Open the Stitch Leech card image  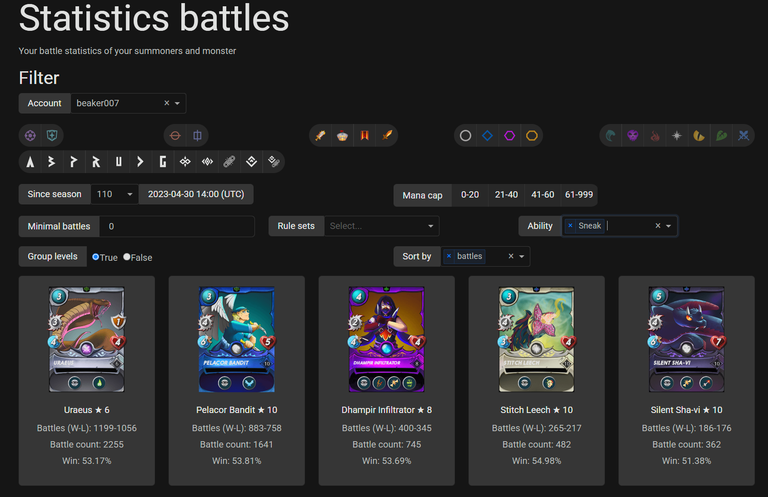(x=536, y=339)
